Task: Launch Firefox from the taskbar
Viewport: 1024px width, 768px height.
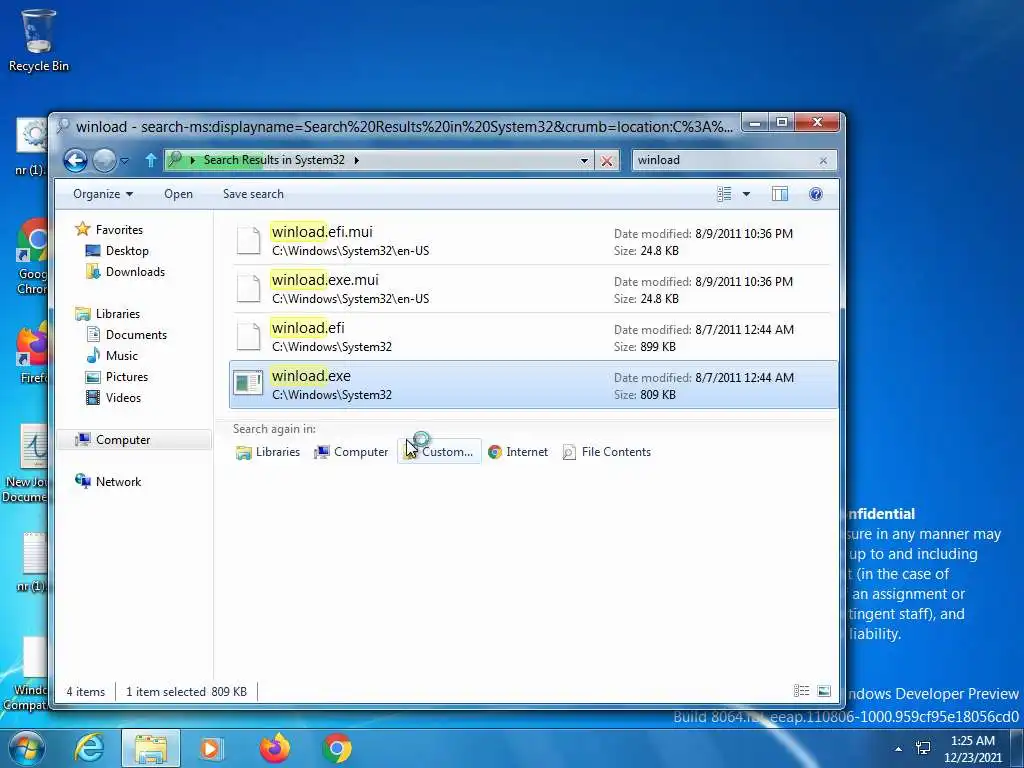Action: [275, 748]
